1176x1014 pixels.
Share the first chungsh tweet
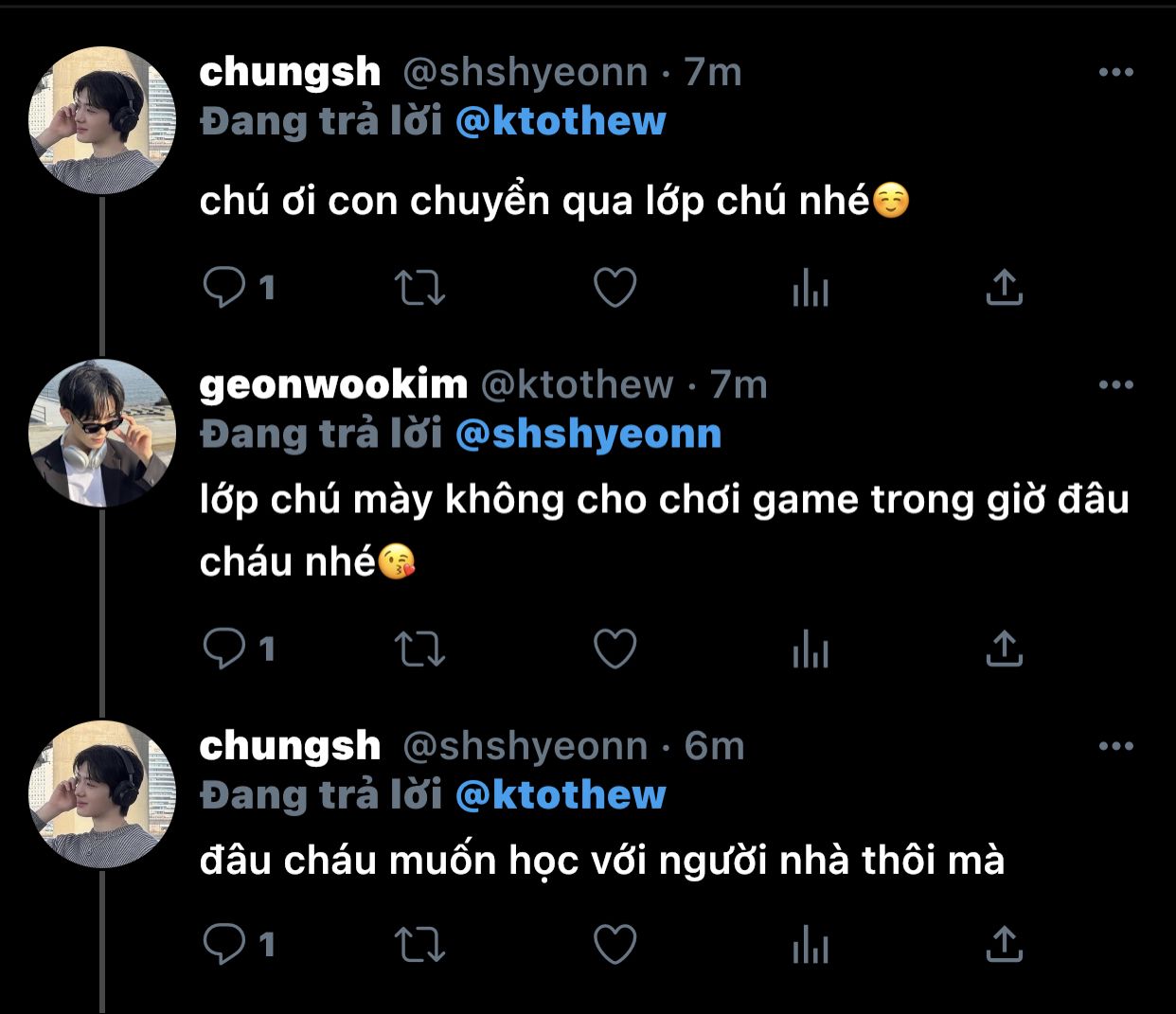coord(1005,288)
